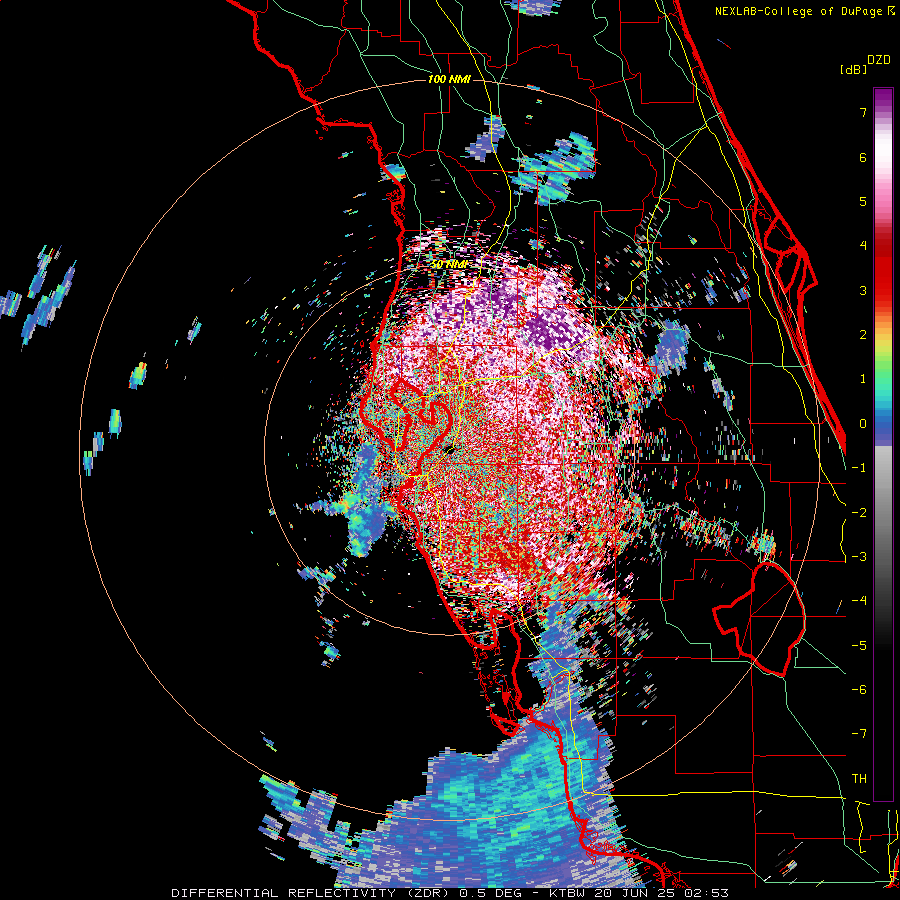900x900 pixels.
Task: Click the 2 value on color scale
Action: (863, 335)
